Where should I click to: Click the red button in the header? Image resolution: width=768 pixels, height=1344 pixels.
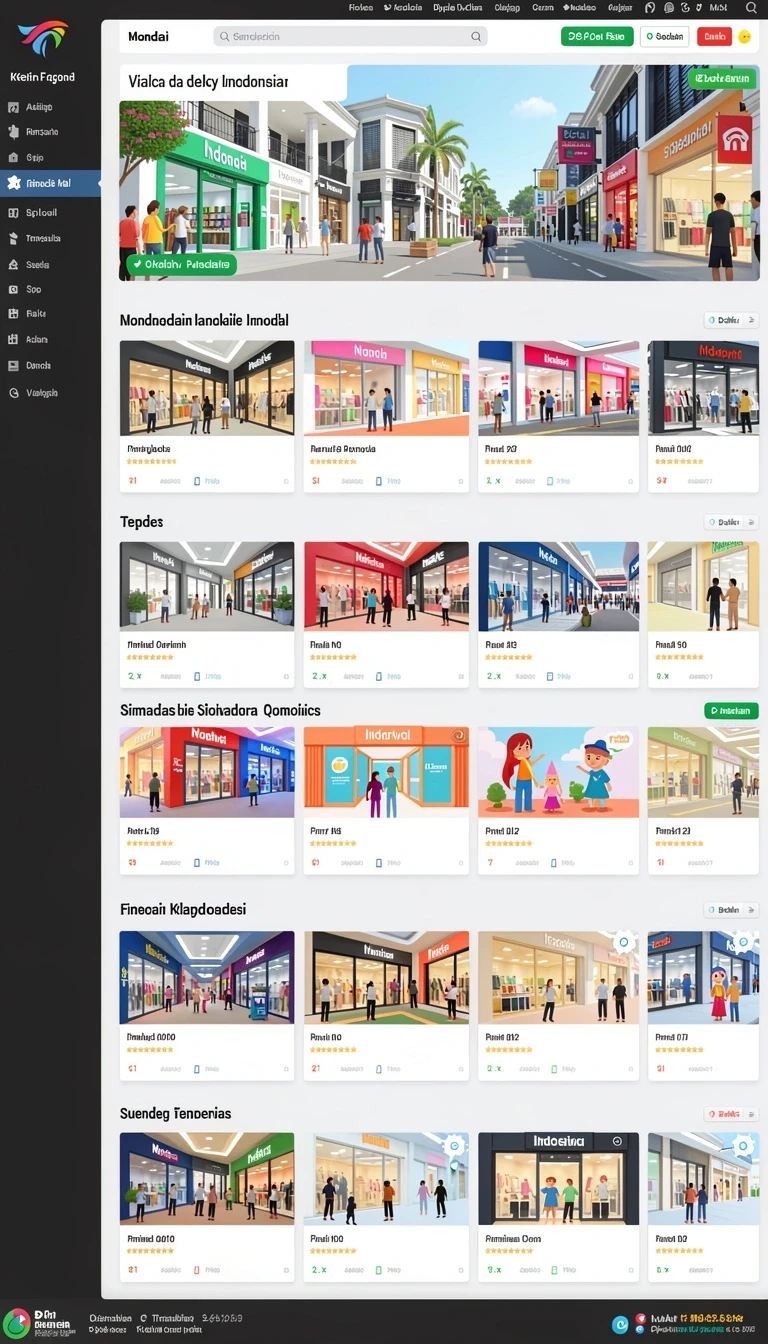click(714, 37)
